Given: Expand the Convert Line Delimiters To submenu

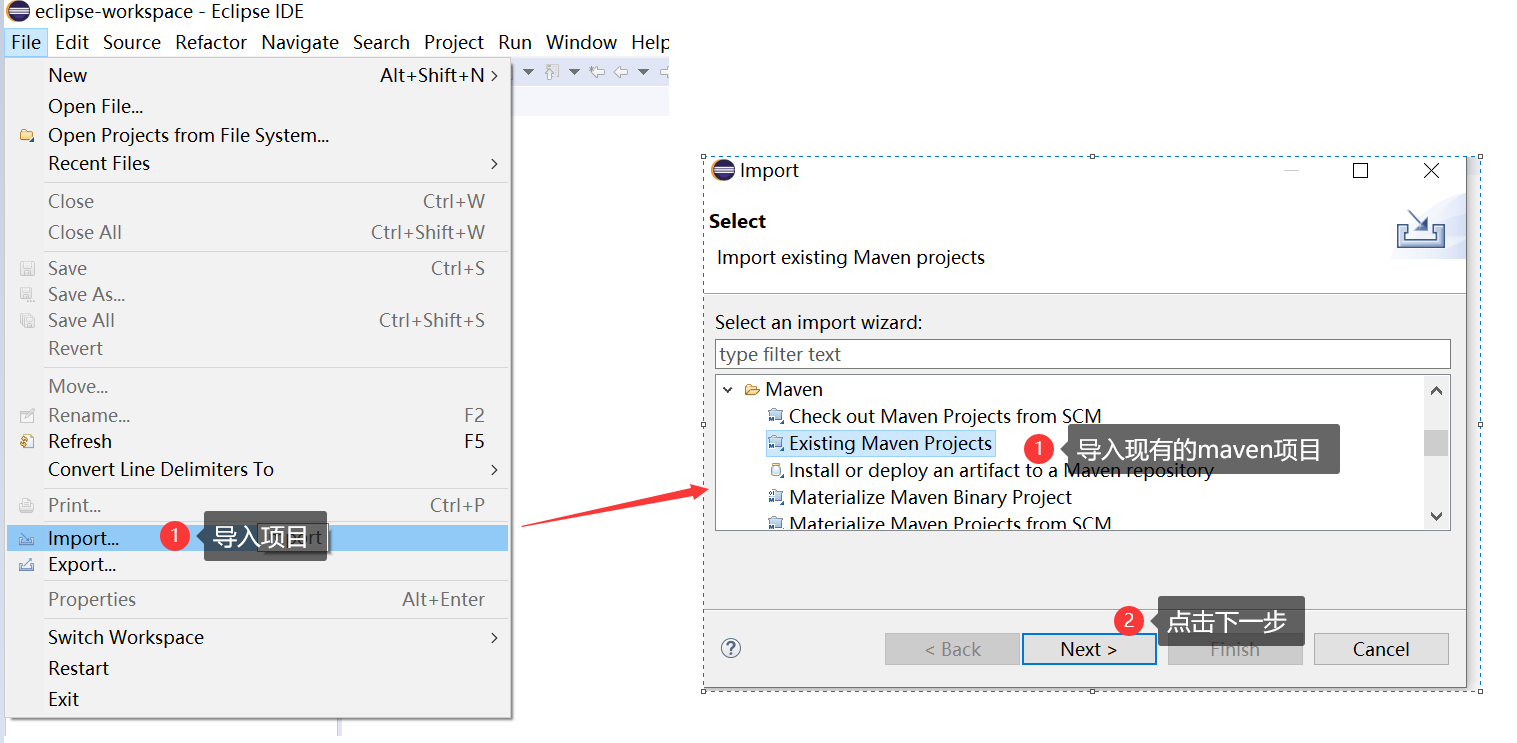Looking at the screenshot, I should click(494, 470).
